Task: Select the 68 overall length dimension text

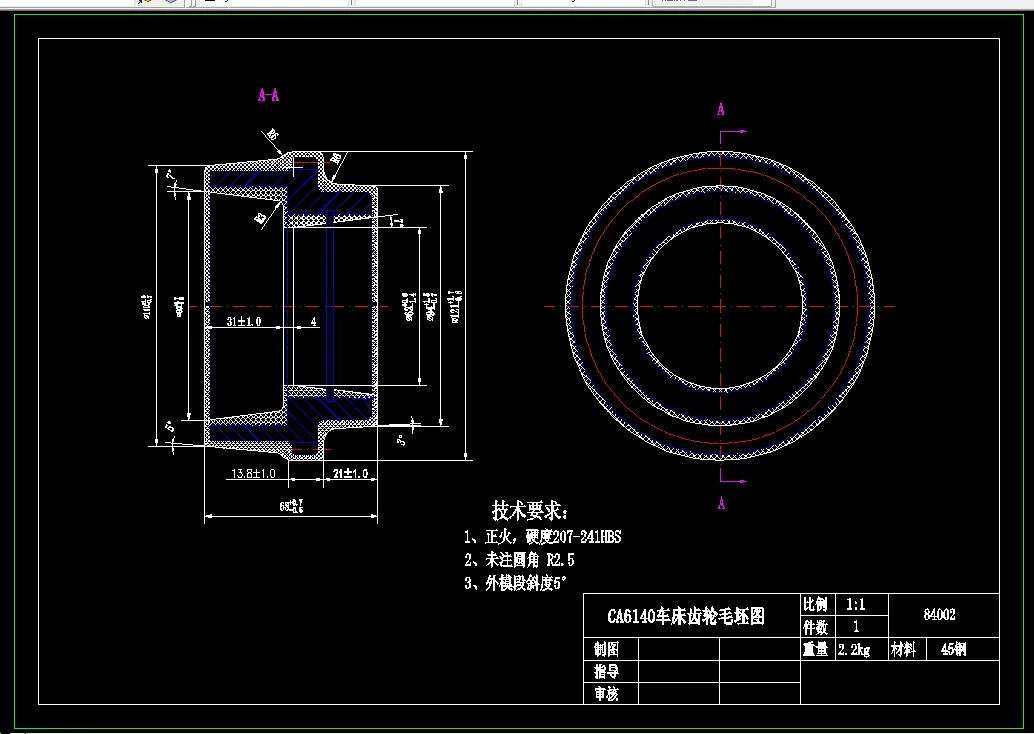Action: (x=291, y=506)
